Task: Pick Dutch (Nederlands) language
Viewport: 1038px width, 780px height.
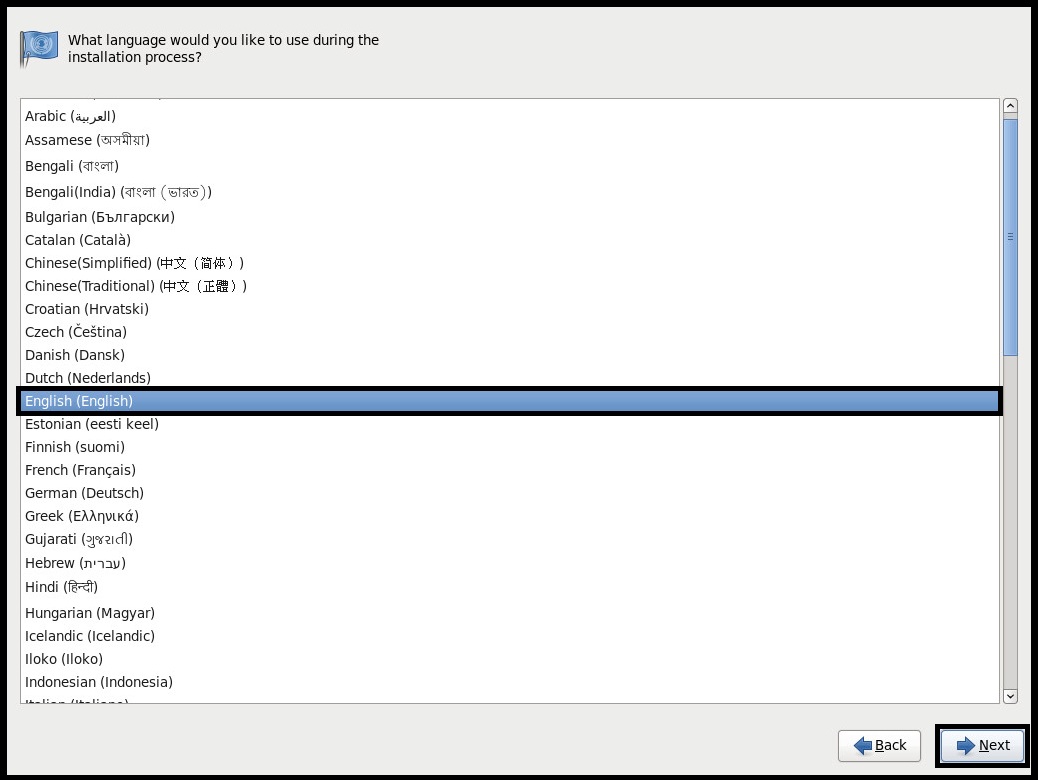Action: [x=88, y=378]
